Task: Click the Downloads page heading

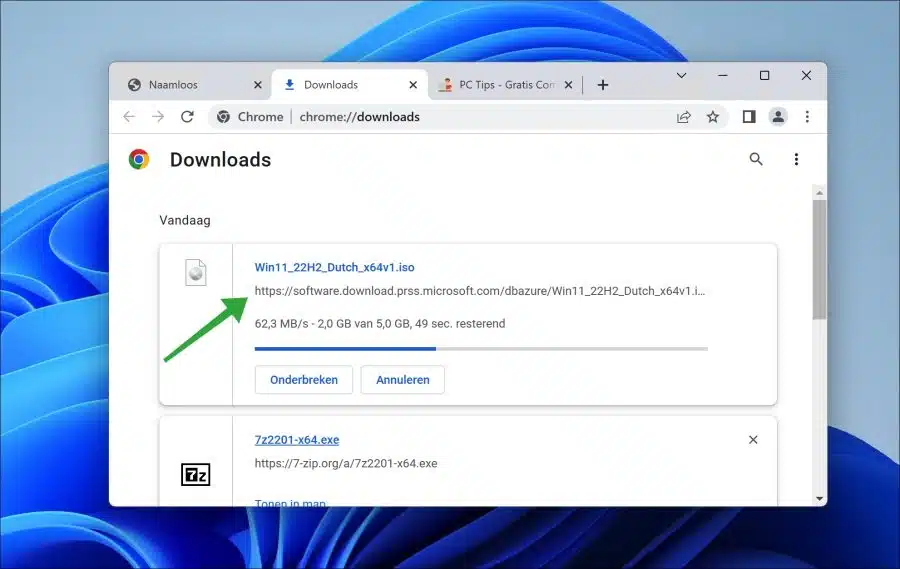Action: pyautogui.click(x=220, y=160)
